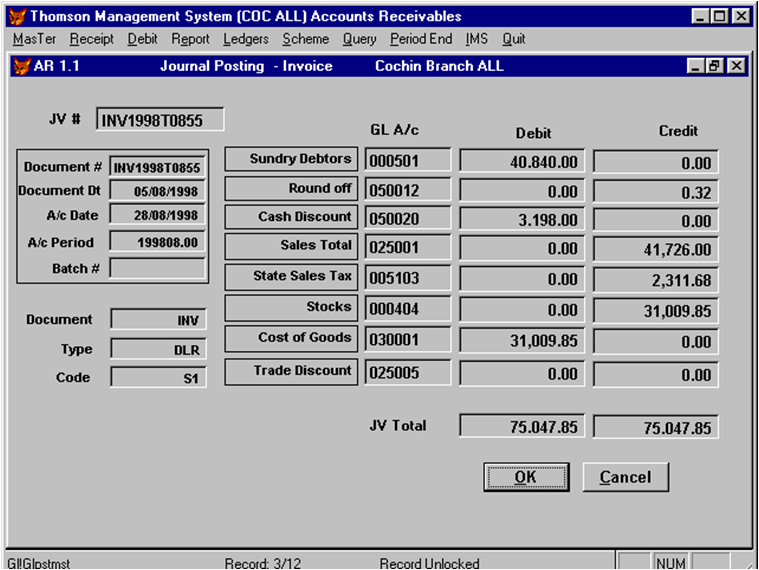Click Sales Total credit 41,726.00
The image size is (759, 570).
(x=655, y=249)
